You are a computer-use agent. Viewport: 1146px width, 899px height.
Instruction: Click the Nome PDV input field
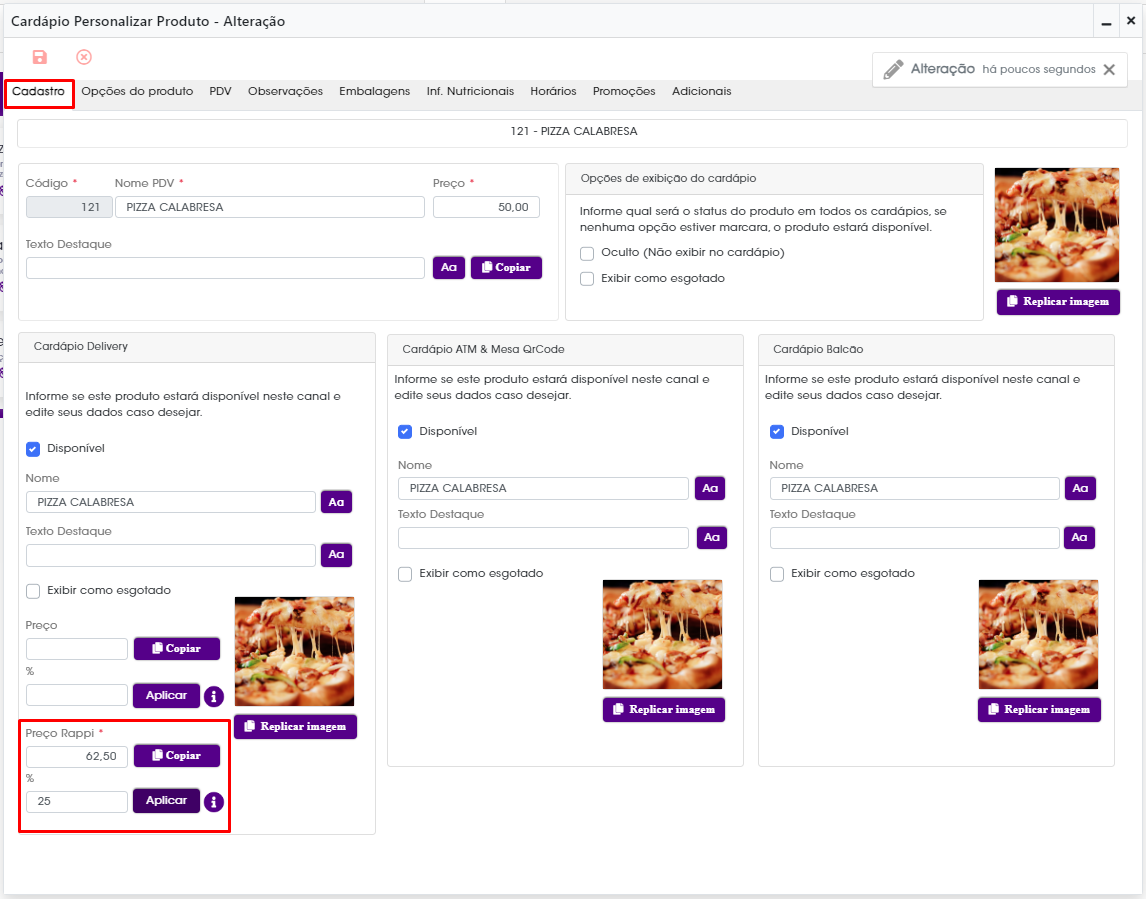tap(270, 208)
